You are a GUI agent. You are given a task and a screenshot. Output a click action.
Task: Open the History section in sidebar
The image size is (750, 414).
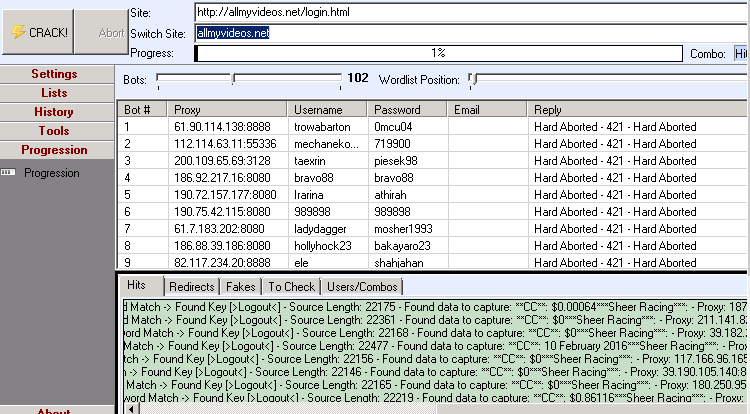[57, 112]
